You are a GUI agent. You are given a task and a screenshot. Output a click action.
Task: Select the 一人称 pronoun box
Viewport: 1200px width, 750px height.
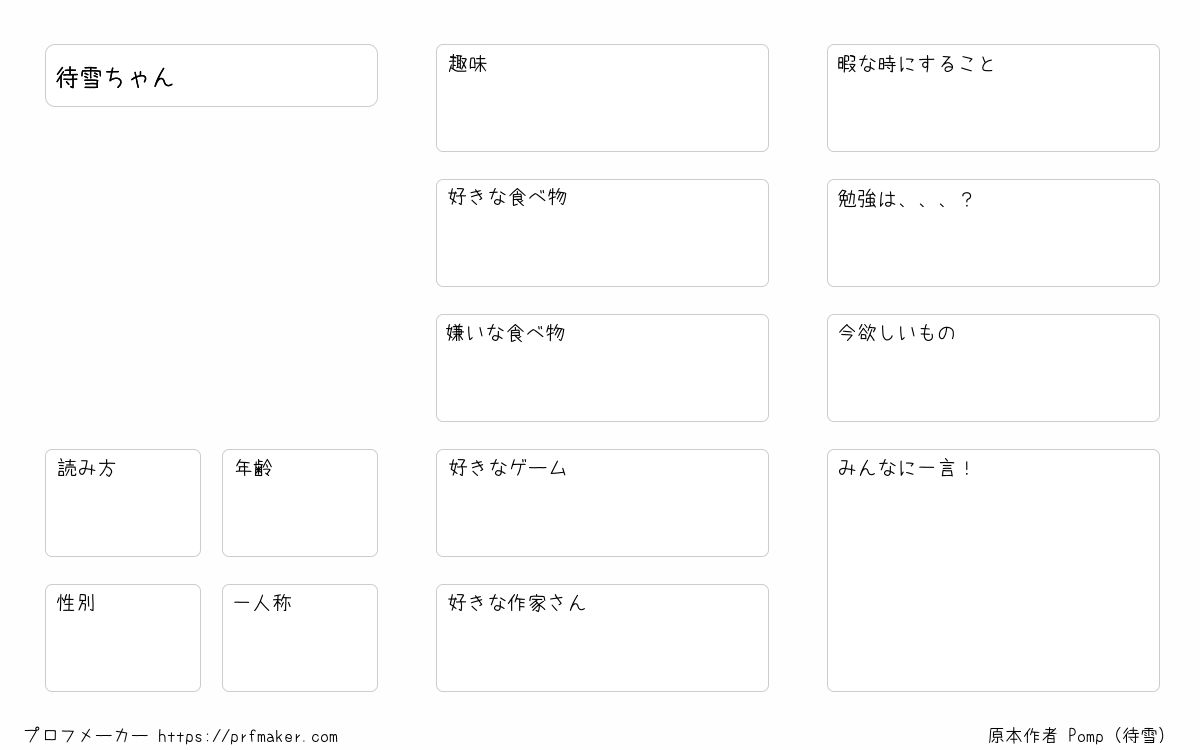pos(300,638)
